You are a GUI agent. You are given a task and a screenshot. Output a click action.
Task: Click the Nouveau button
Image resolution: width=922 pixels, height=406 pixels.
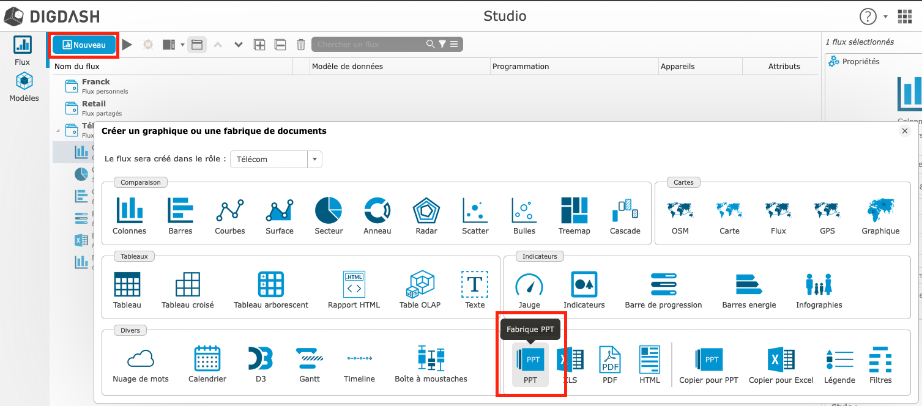(x=83, y=45)
